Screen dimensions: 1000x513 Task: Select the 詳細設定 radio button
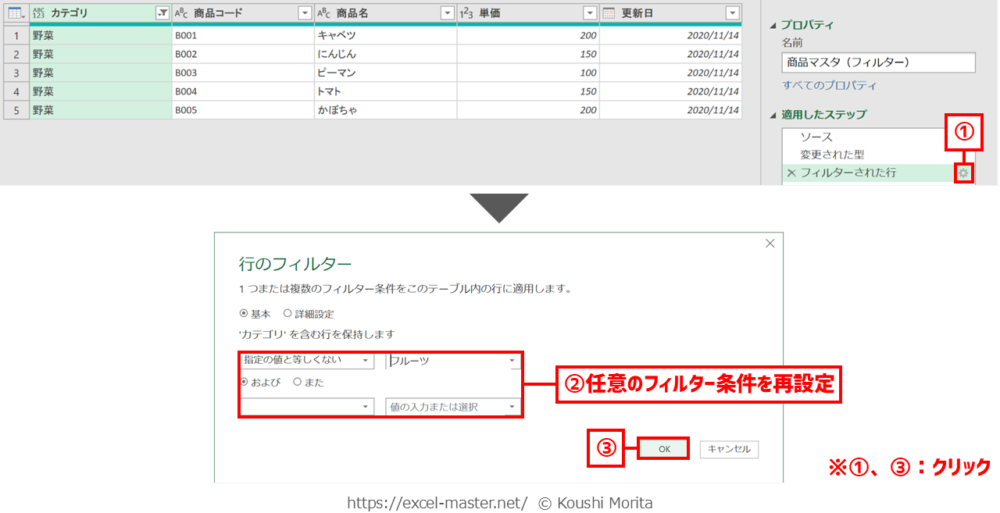[288, 313]
